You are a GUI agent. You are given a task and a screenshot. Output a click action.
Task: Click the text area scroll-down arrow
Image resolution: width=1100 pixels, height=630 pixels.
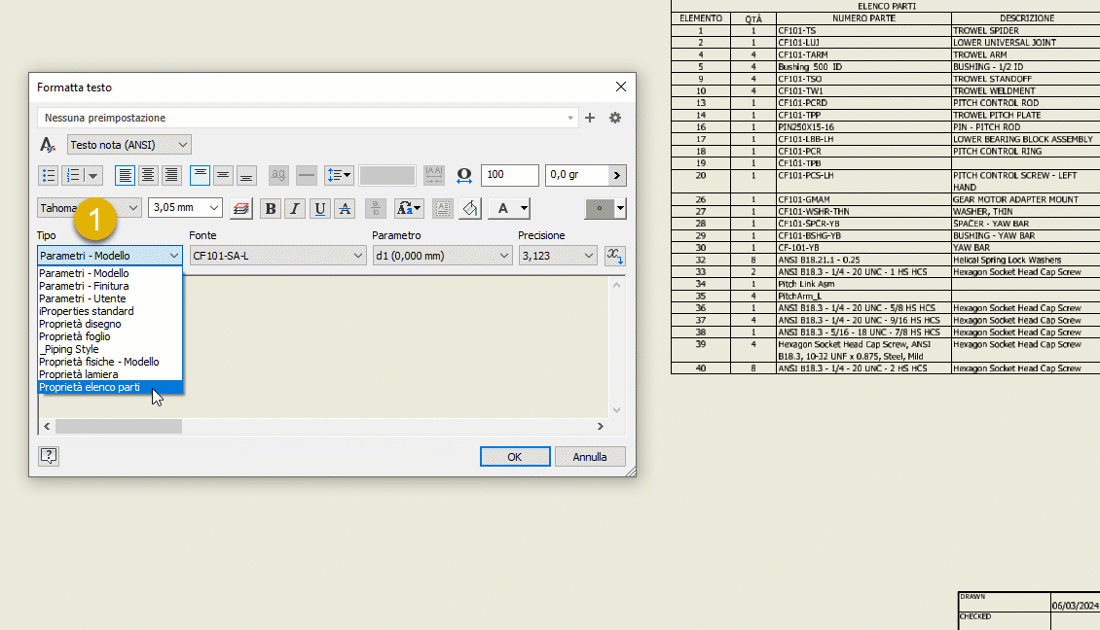pyautogui.click(x=617, y=410)
